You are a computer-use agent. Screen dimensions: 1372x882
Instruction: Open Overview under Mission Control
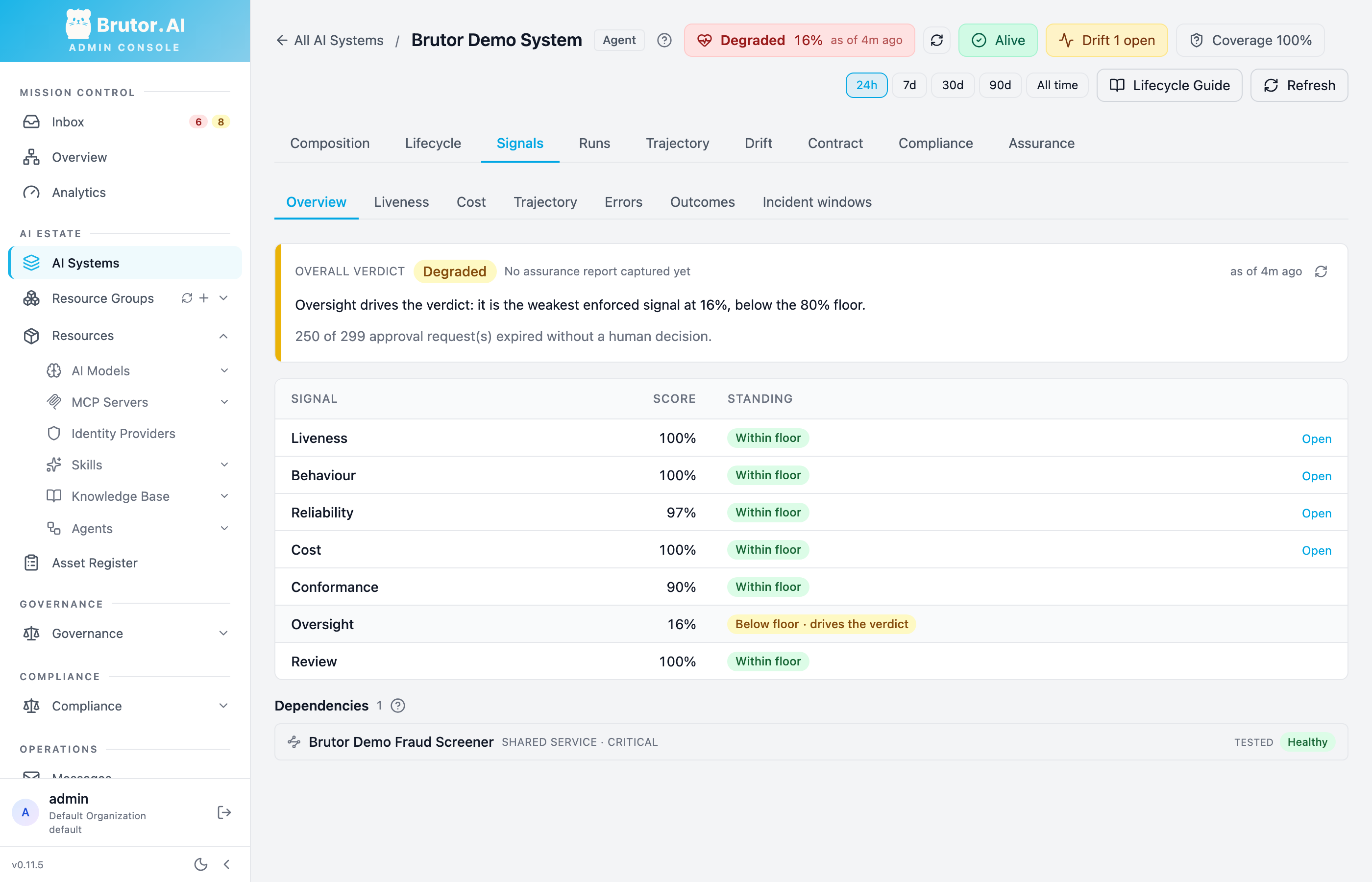125,157
